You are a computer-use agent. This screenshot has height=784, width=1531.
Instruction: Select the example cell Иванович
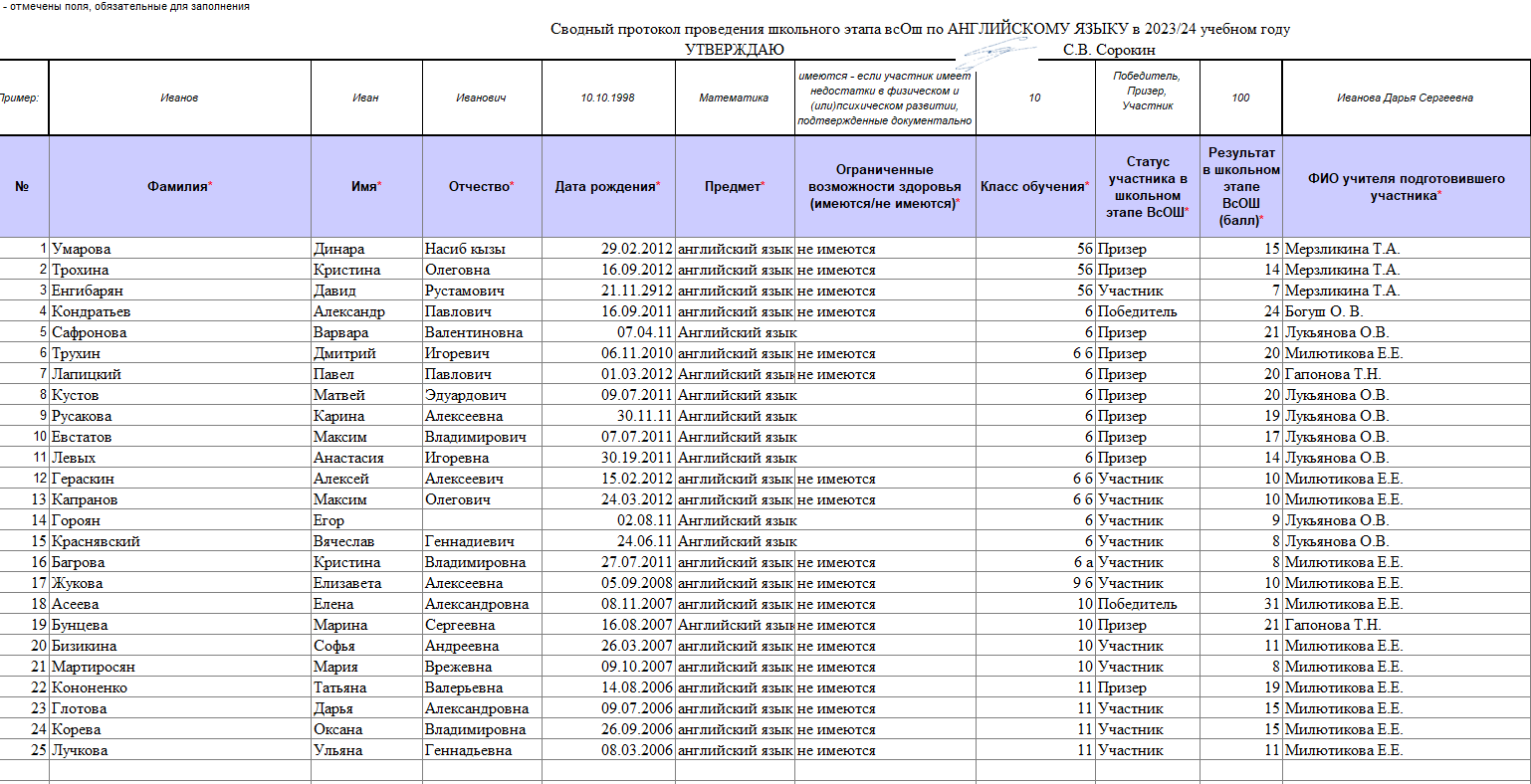coord(482,98)
